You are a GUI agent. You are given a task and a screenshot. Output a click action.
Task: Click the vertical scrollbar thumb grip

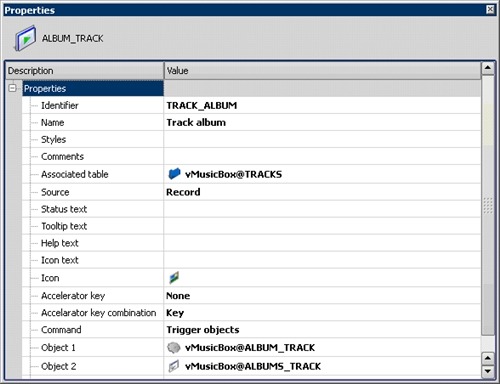(x=488, y=205)
